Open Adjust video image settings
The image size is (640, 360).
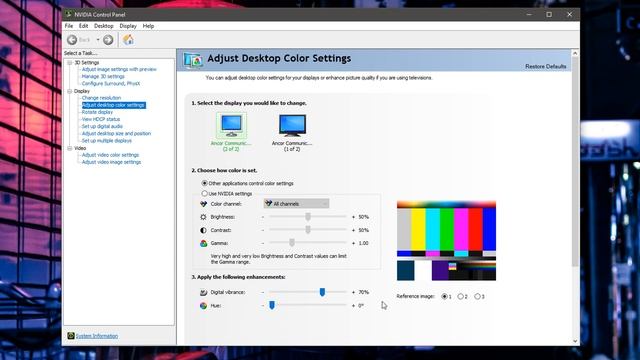click(x=111, y=162)
